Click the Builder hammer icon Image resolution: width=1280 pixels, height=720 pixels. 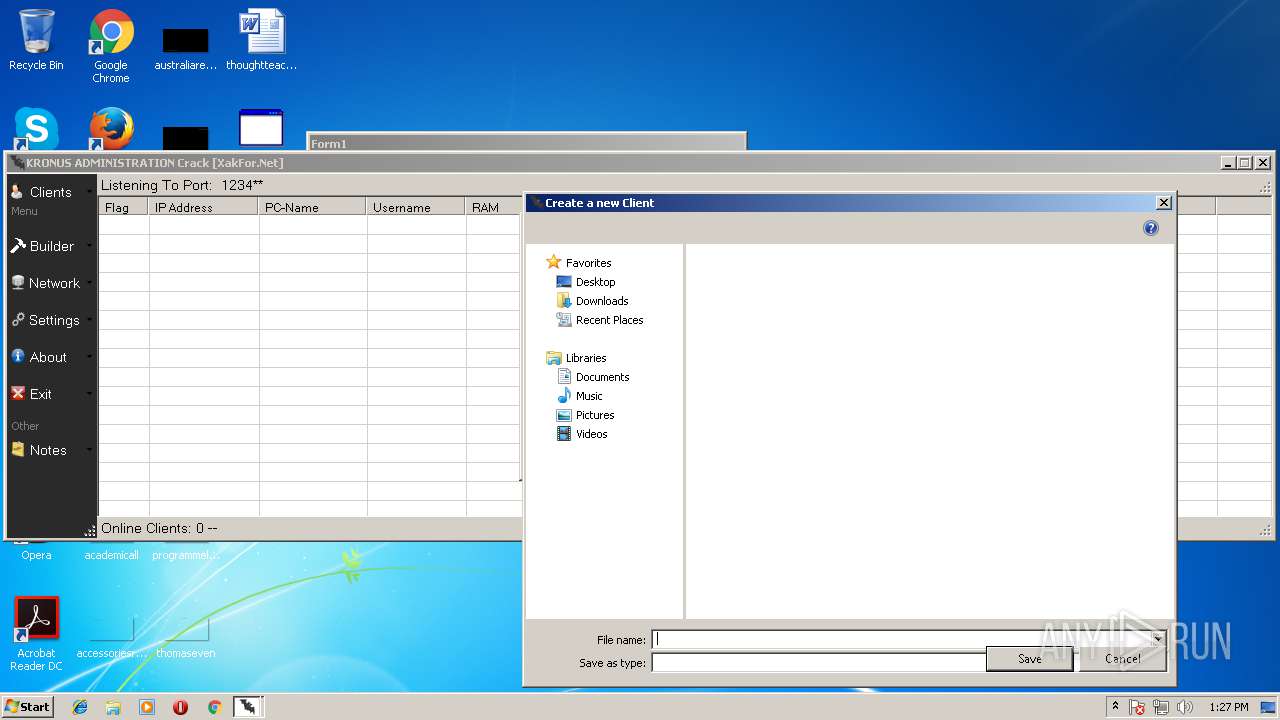pos(17,245)
